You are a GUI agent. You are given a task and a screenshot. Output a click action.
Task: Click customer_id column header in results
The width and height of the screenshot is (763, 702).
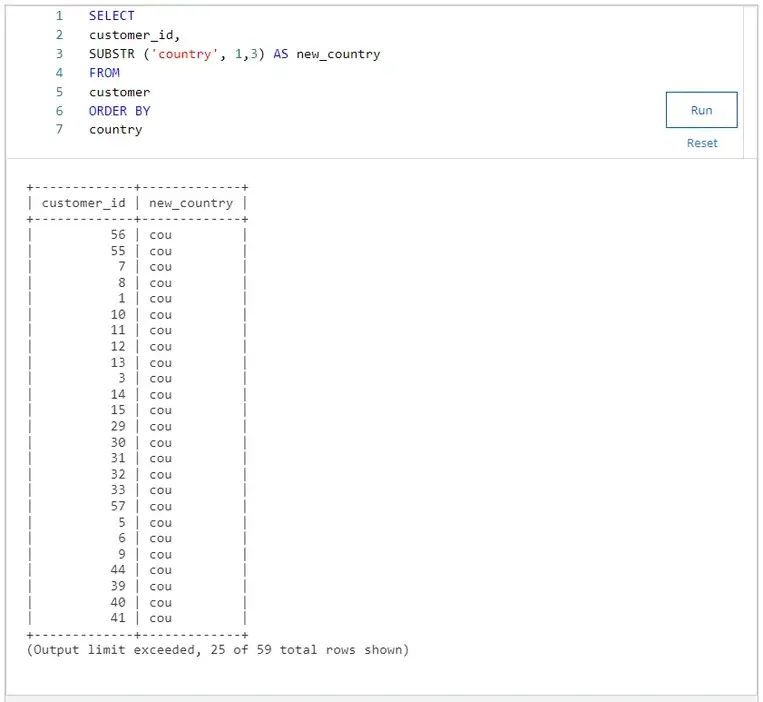83,203
